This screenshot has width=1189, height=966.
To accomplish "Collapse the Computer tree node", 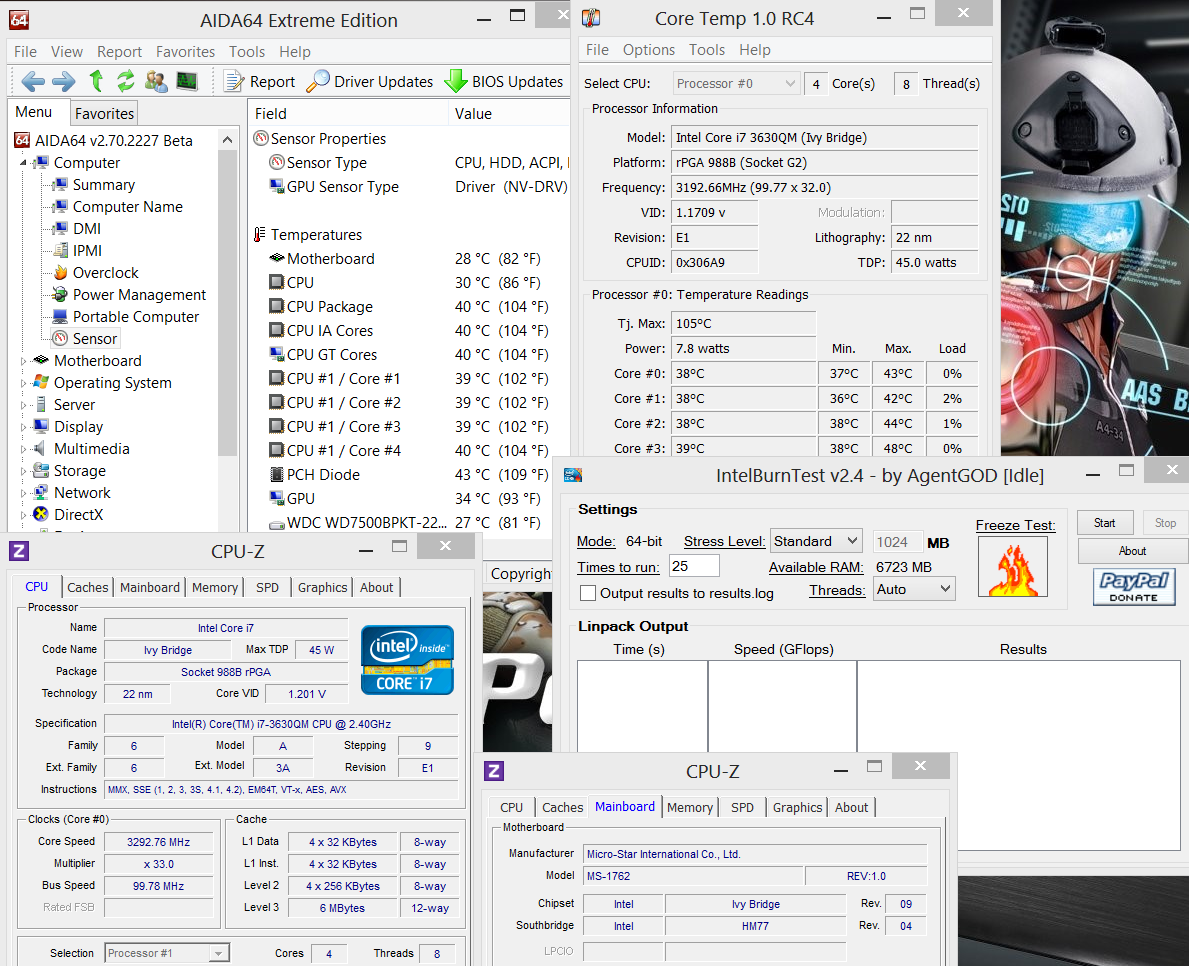I will 22,163.
